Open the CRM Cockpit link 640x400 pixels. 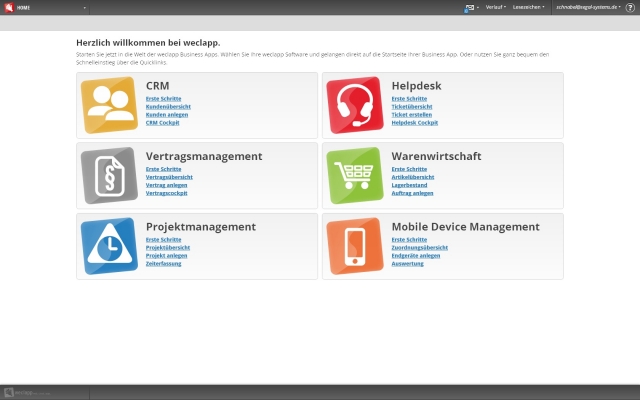pyautogui.click(x=162, y=122)
